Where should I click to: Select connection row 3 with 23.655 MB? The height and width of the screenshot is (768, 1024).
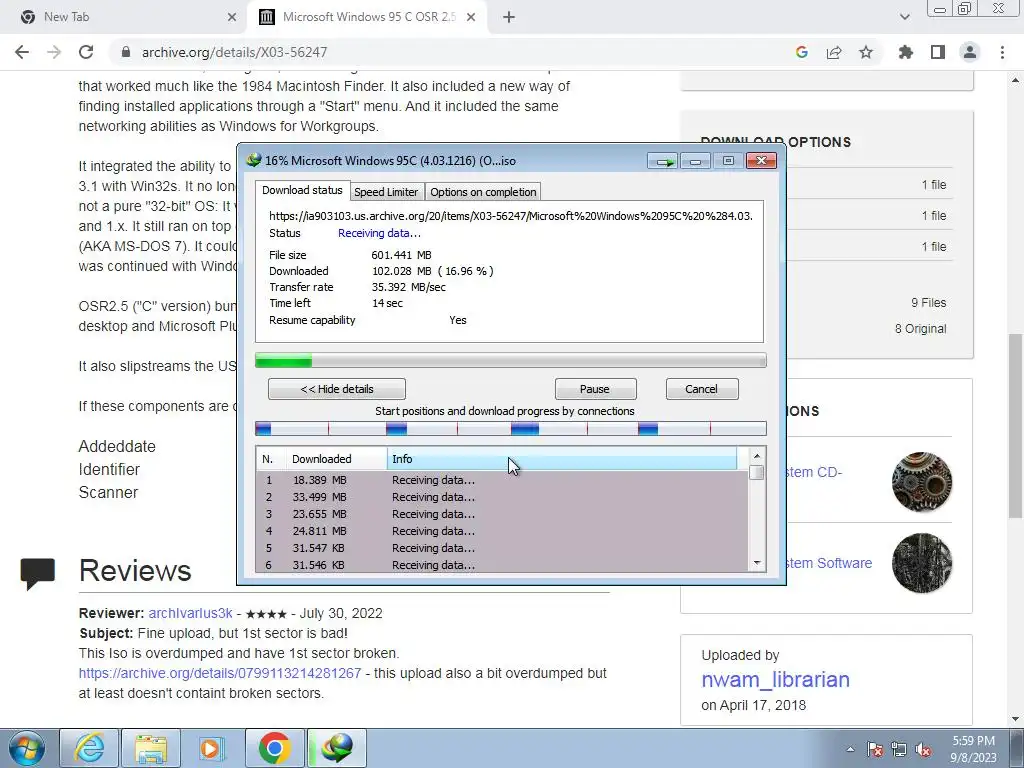[x=502, y=514]
